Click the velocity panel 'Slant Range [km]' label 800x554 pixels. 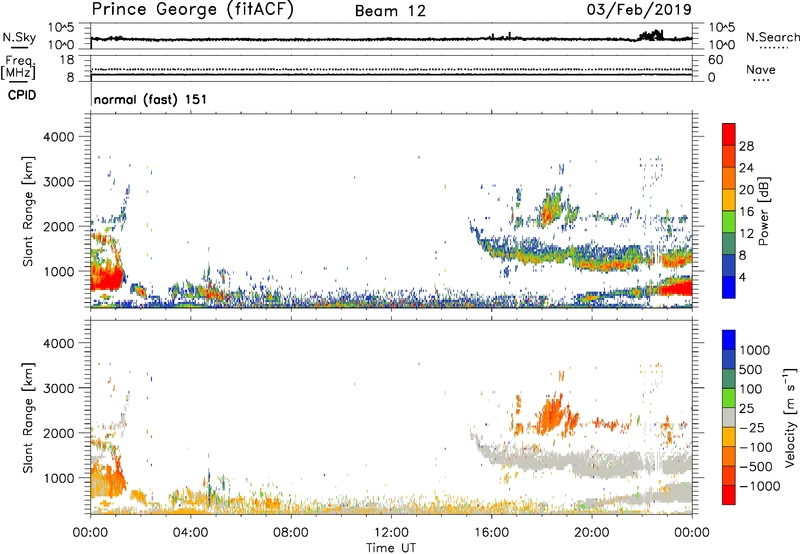click(28, 418)
